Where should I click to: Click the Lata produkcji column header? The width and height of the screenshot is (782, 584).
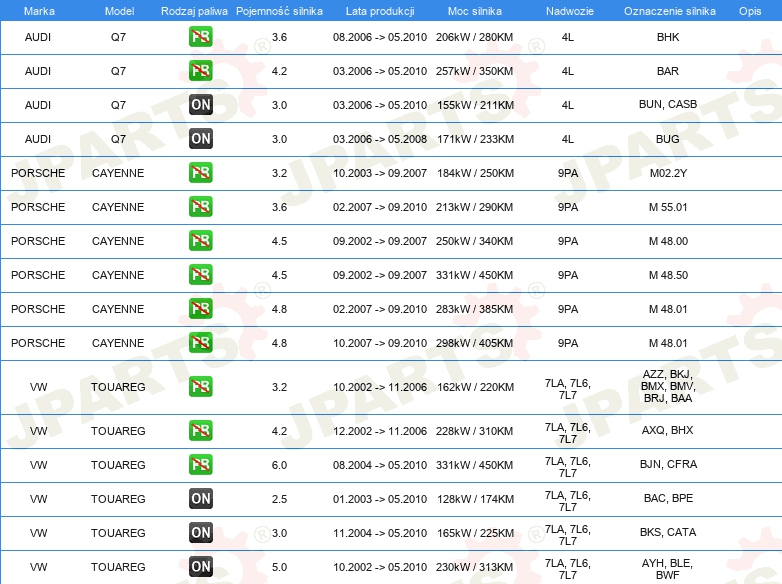(380, 10)
